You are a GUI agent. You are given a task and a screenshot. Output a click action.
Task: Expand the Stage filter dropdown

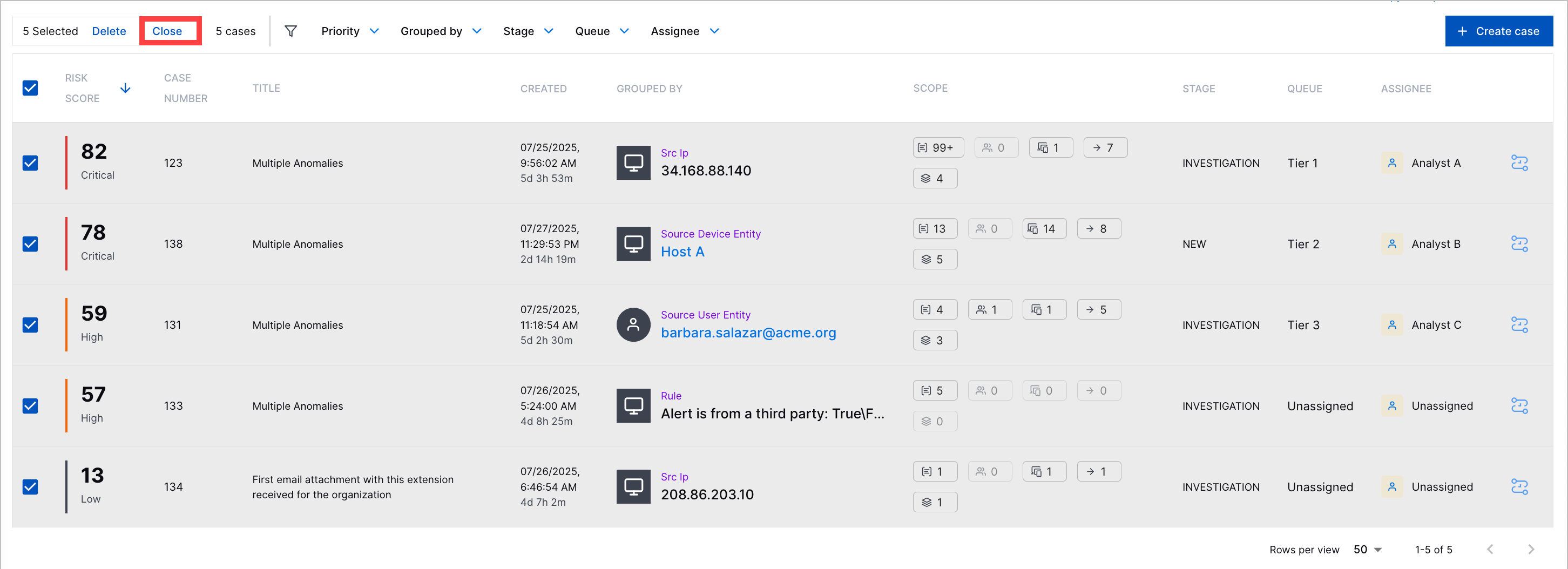[528, 31]
